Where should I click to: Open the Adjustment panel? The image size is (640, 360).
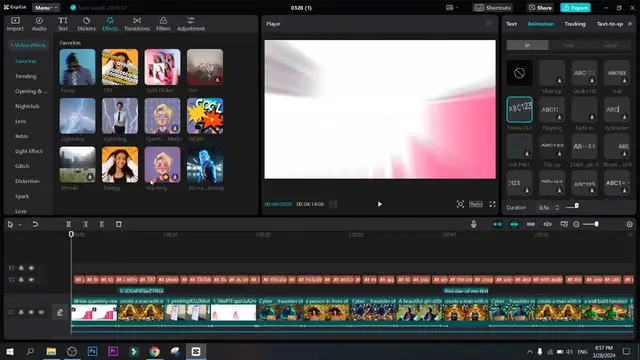coord(191,24)
